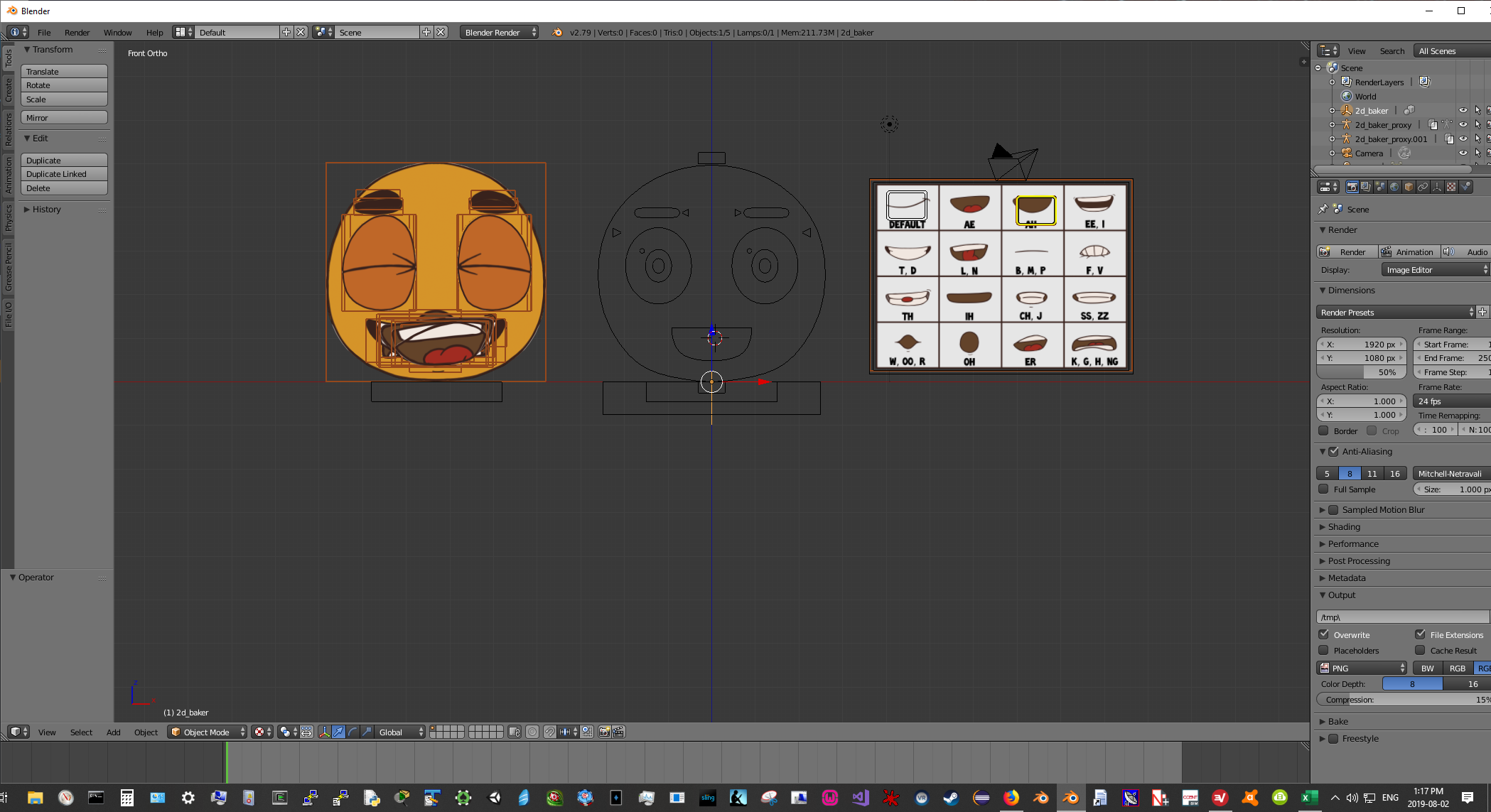Image resolution: width=1491 pixels, height=812 pixels.
Task: Switch to the Grease Pencil sidebar tab
Action: coord(9,266)
